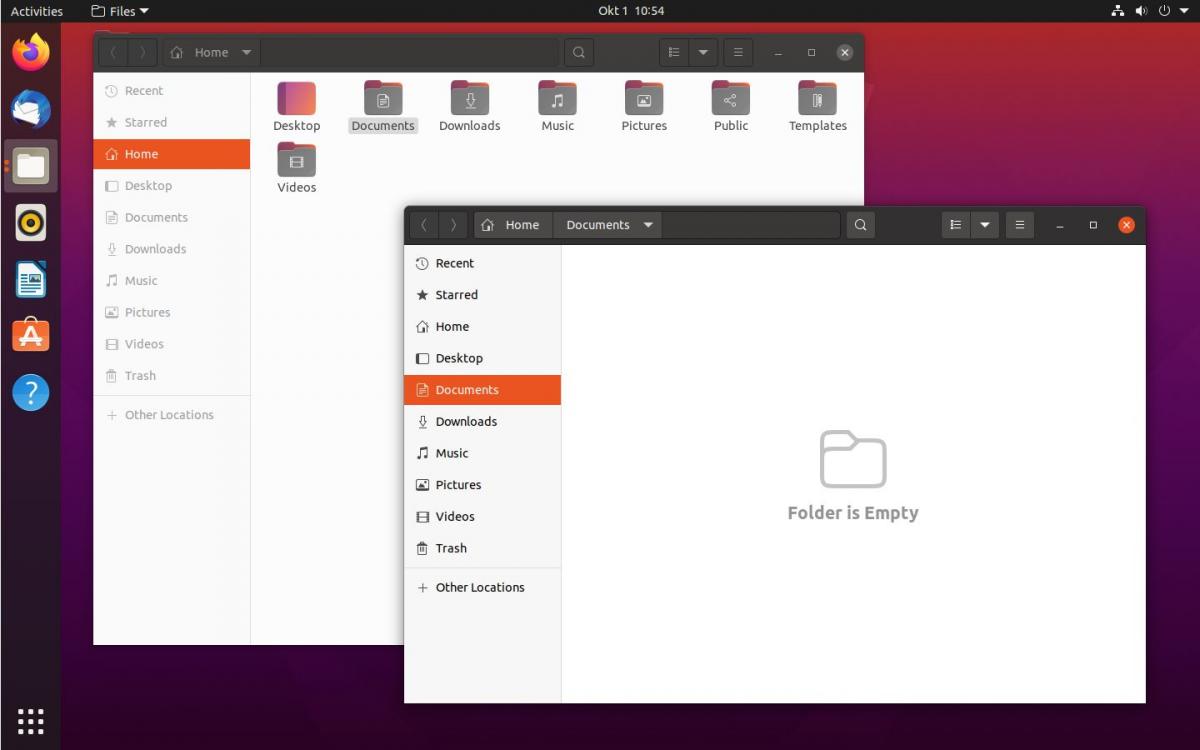Show applications grid in dock
The width and height of the screenshot is (1200, 750).
tap(30, 720)
